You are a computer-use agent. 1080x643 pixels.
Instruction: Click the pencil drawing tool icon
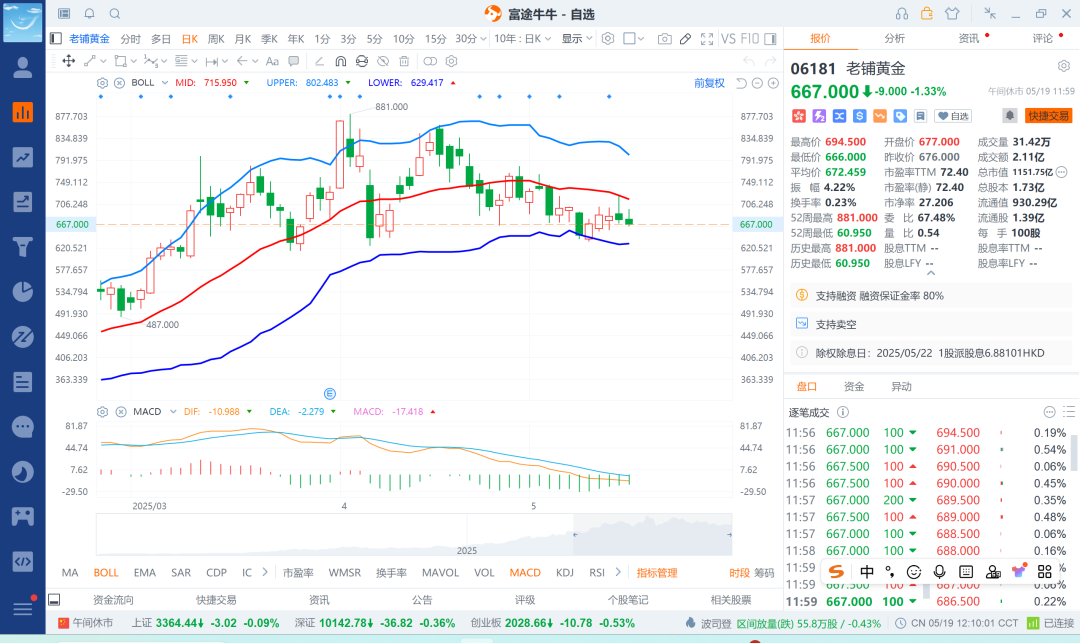pos(686,39)
